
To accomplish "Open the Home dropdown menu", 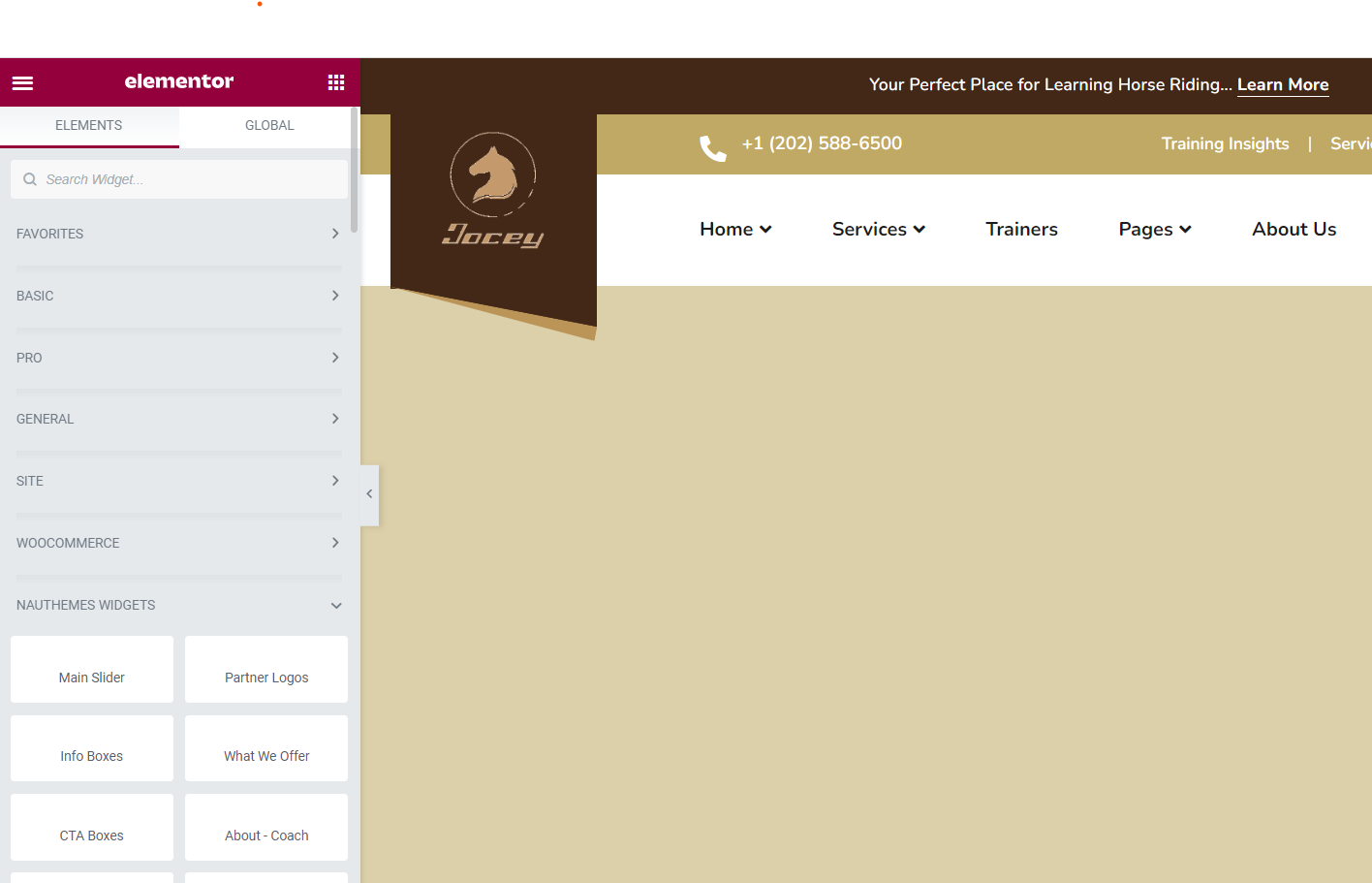I will [734, 230].
